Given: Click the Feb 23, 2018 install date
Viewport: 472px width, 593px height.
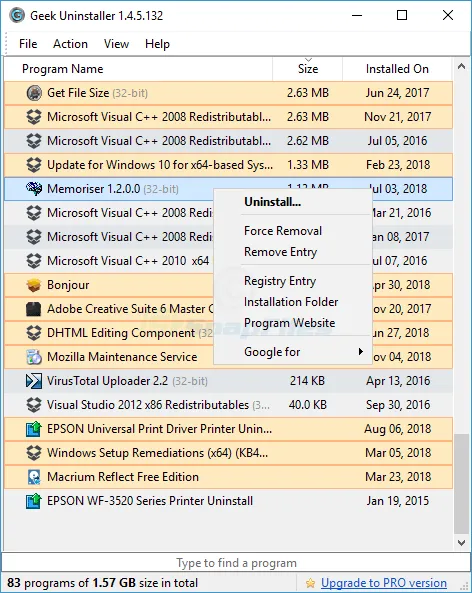Looking at the screenshot, I should point(398,165).
